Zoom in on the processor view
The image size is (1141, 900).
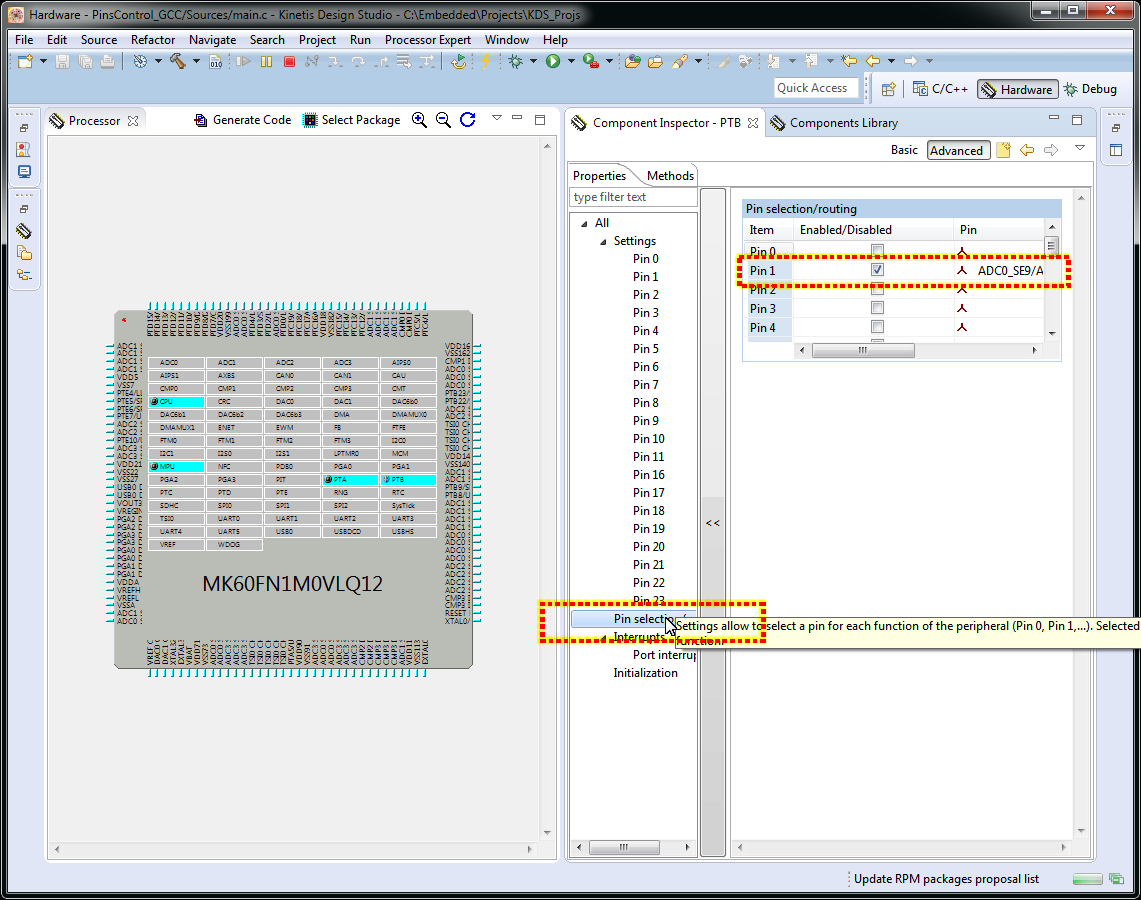419,120
